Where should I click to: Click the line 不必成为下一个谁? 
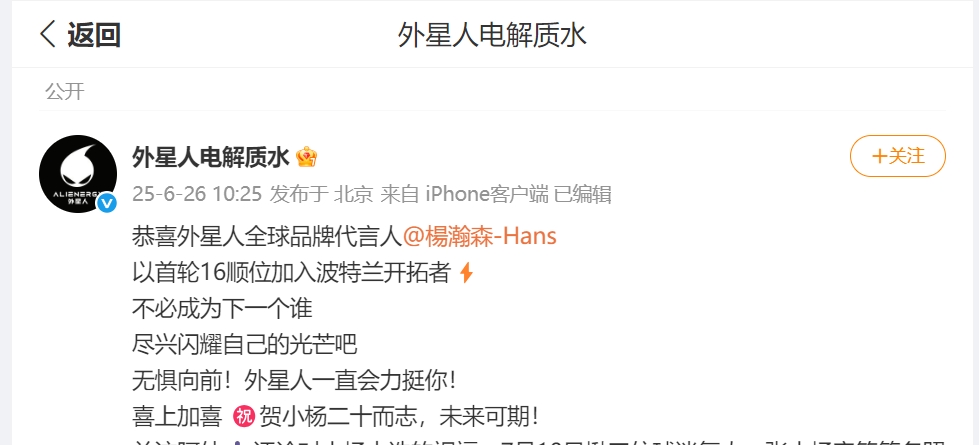point(222,308)
